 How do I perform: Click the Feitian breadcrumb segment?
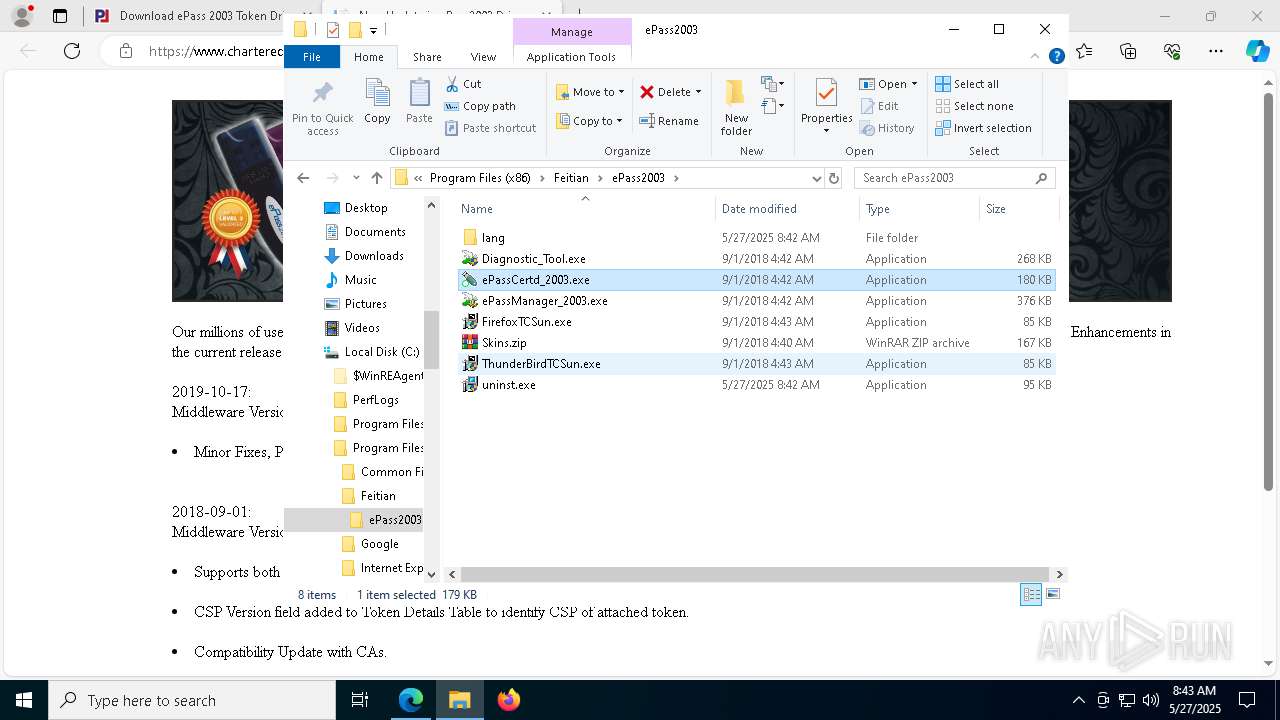pyautogui.click(x=571, y=178)
